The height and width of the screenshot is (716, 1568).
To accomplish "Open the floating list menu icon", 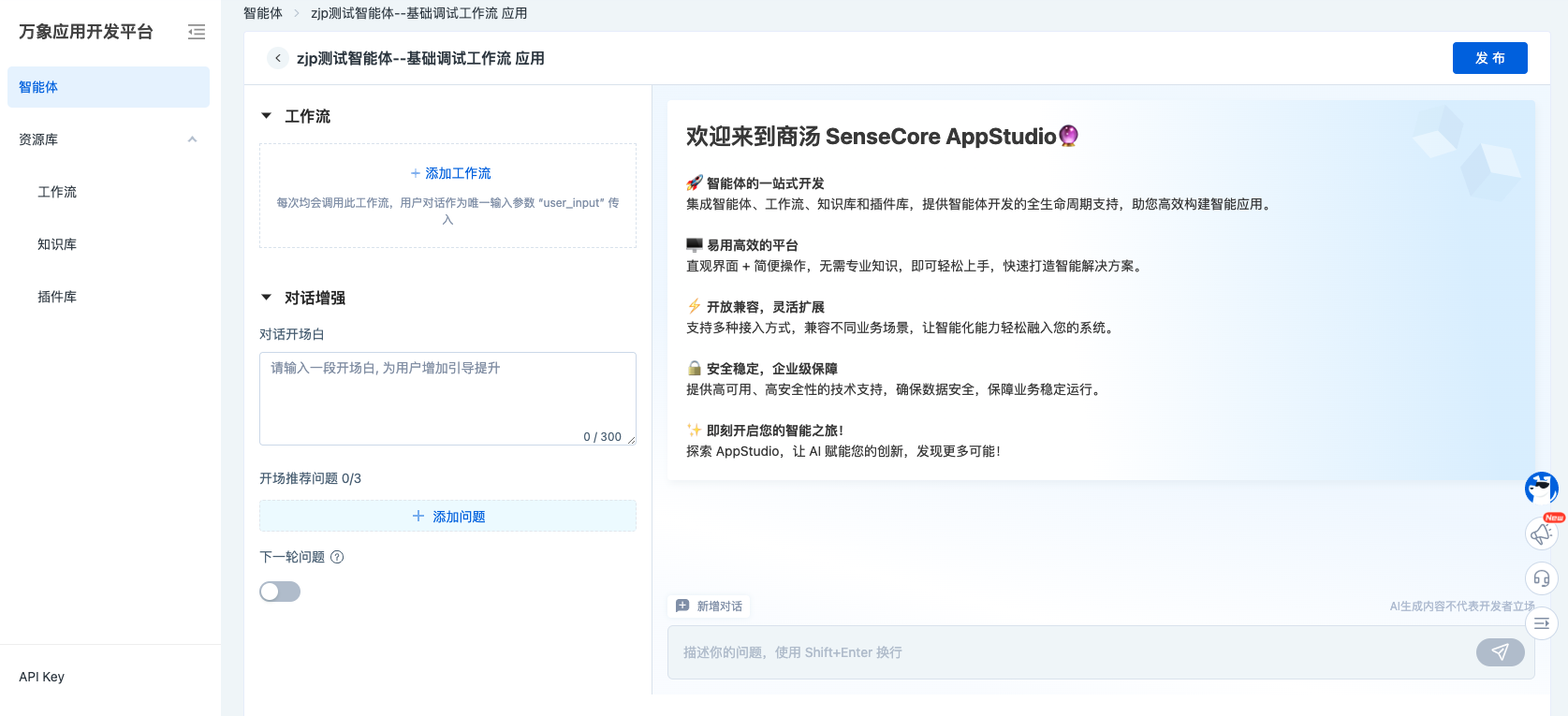I will (x=1541, y=623).
